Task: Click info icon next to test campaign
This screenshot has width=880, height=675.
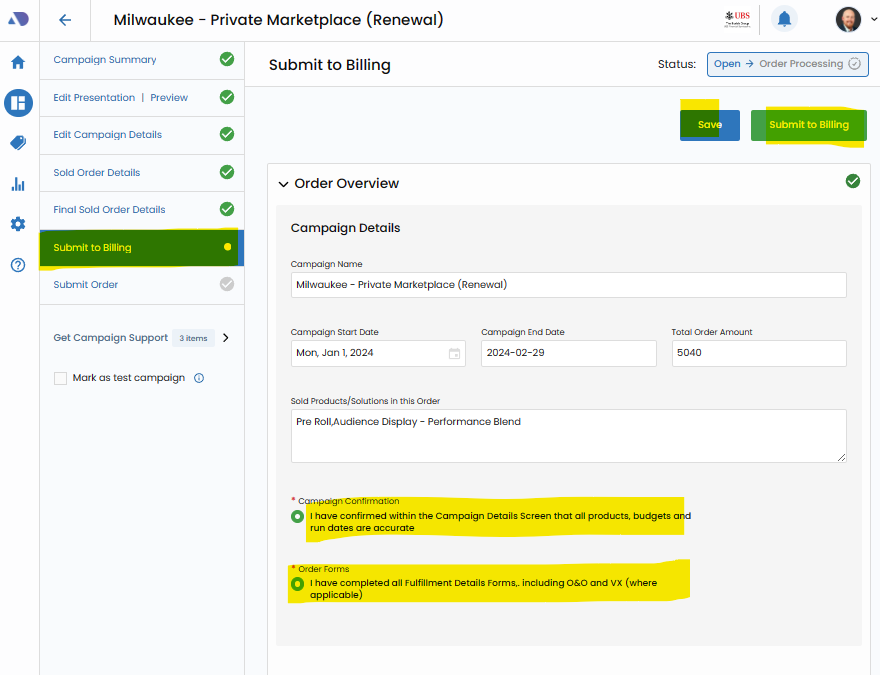Action: (x=199, y=378)
